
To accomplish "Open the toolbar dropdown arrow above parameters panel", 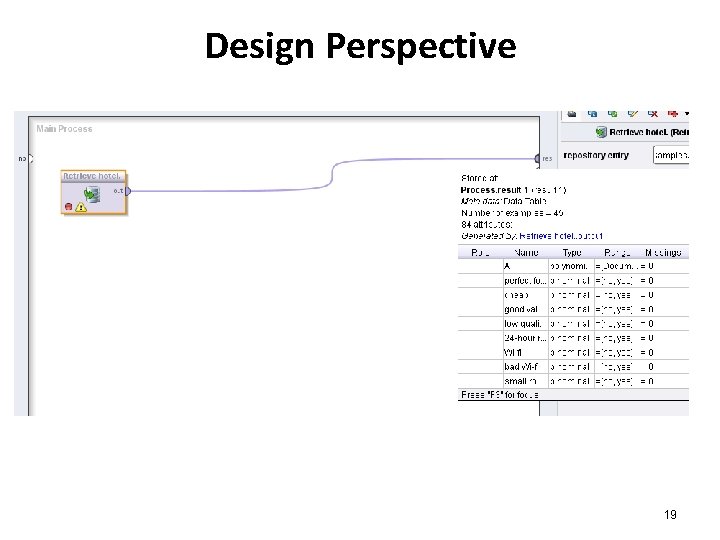I will click(686, 113).
